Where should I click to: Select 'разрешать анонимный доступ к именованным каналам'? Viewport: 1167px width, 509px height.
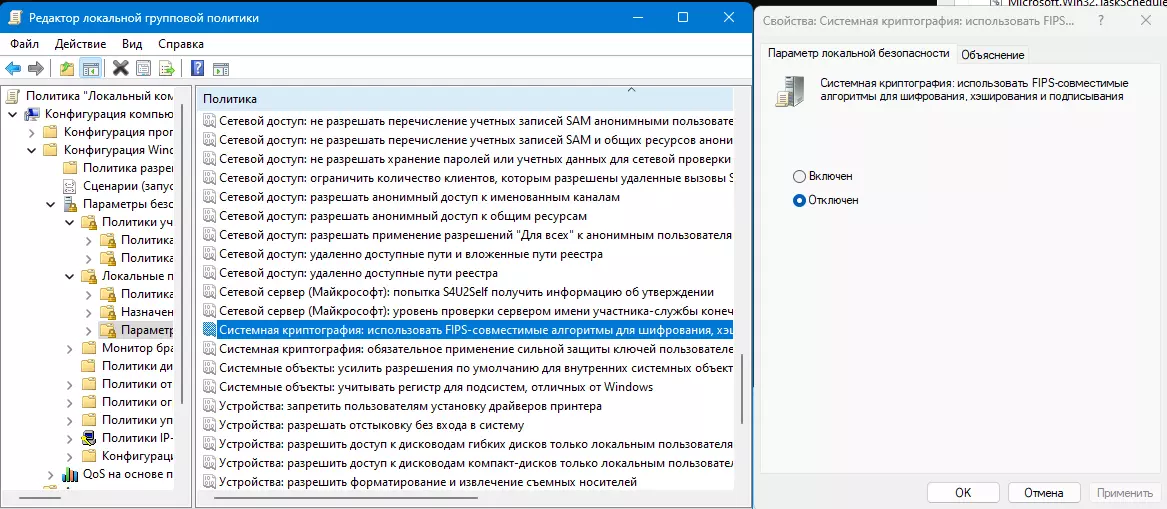419,197
